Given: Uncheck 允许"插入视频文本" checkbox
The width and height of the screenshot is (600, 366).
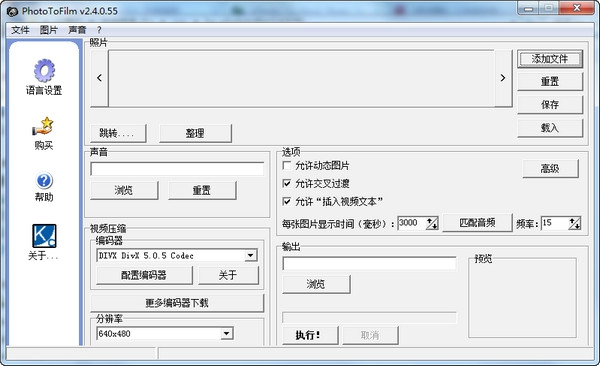Looking at the screenshot, I should pos(286,201).
